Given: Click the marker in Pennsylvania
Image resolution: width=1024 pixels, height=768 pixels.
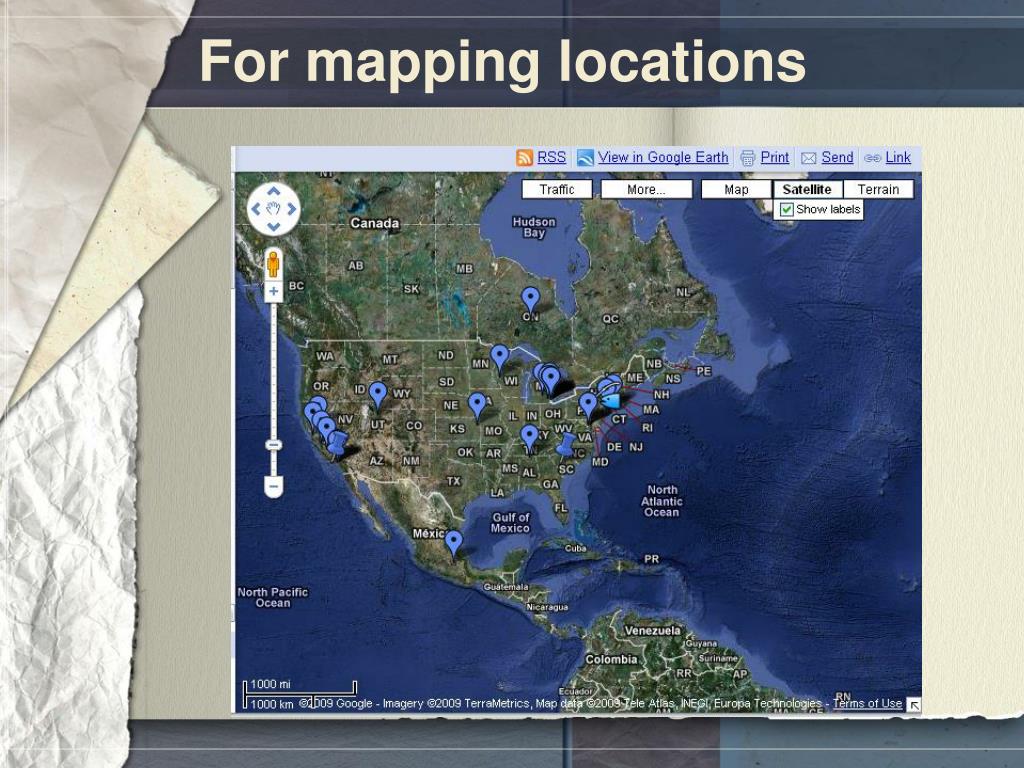Looking at the screenshot, I should (x=588, y=406).
